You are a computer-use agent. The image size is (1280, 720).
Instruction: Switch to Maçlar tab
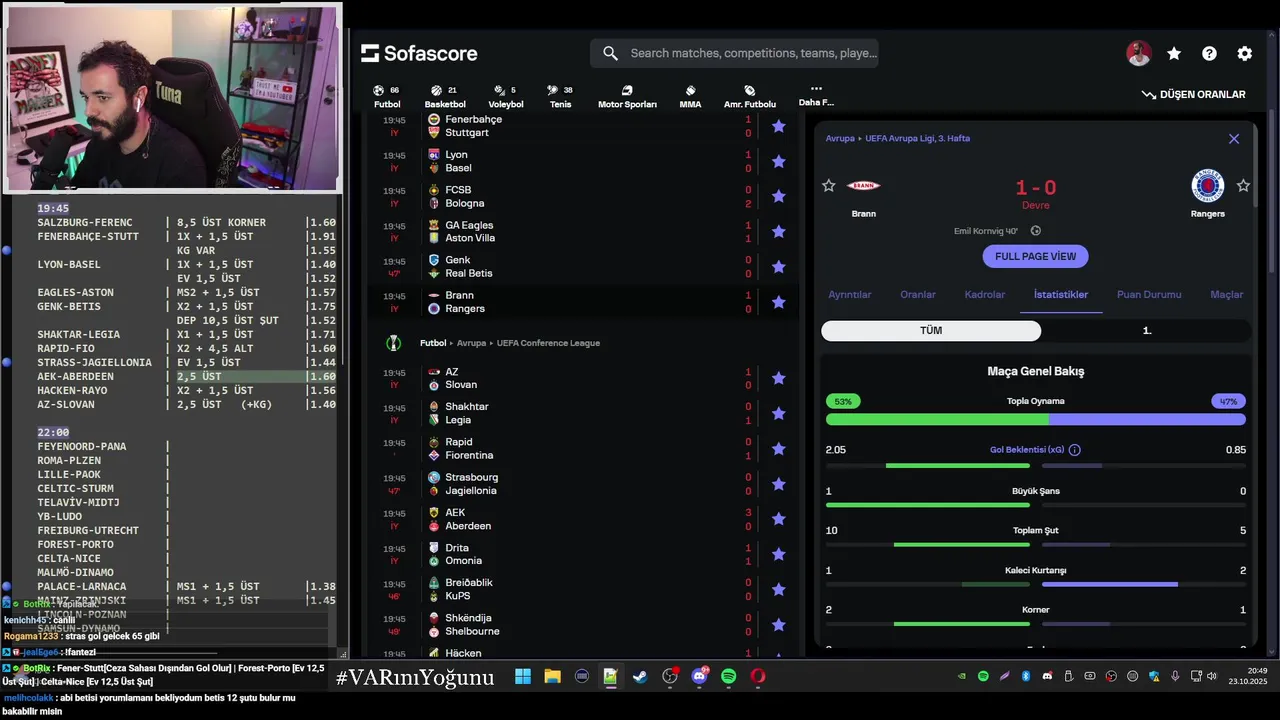1227,294
